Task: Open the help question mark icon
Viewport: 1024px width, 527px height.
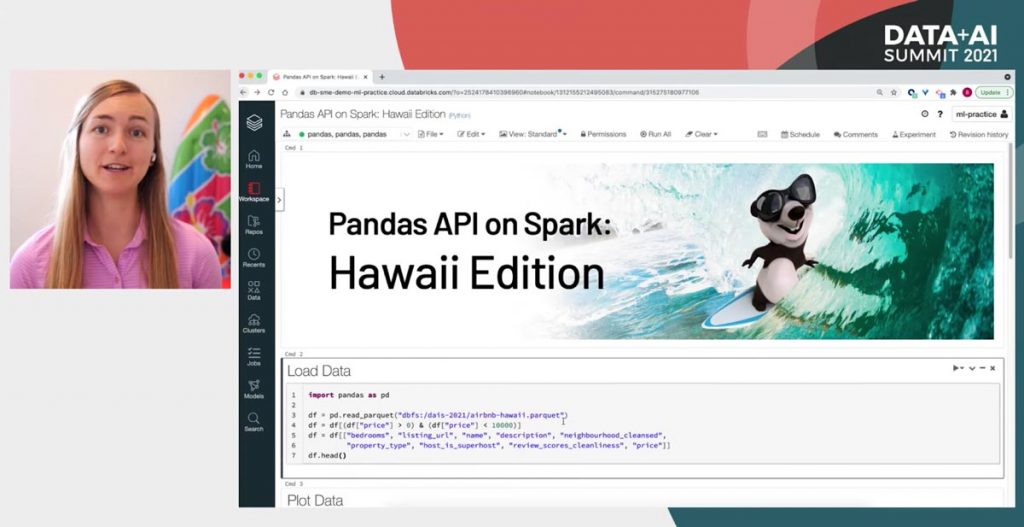Action: tap(940, 114)
